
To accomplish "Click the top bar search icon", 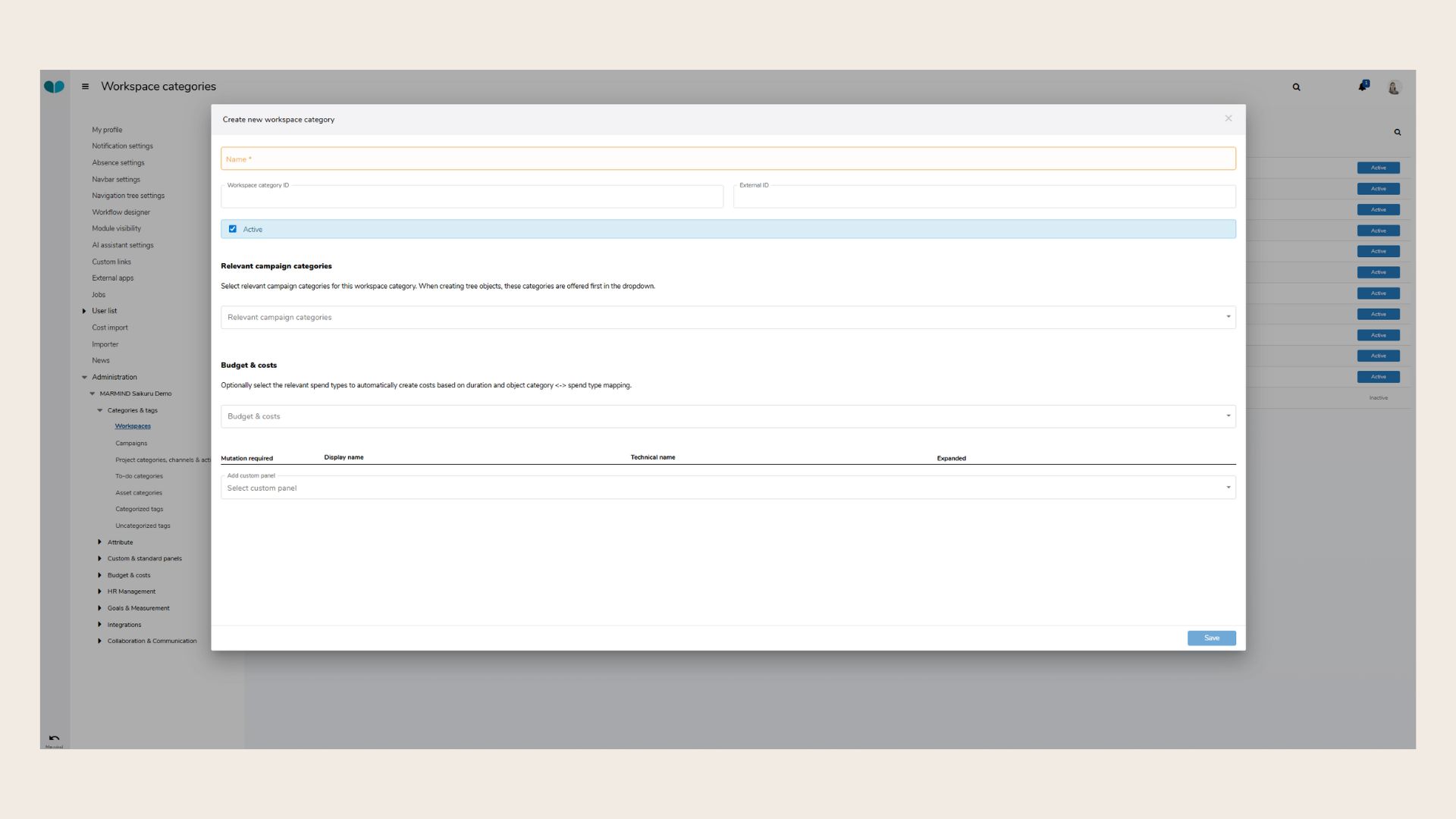I will tap(1296, 87).
